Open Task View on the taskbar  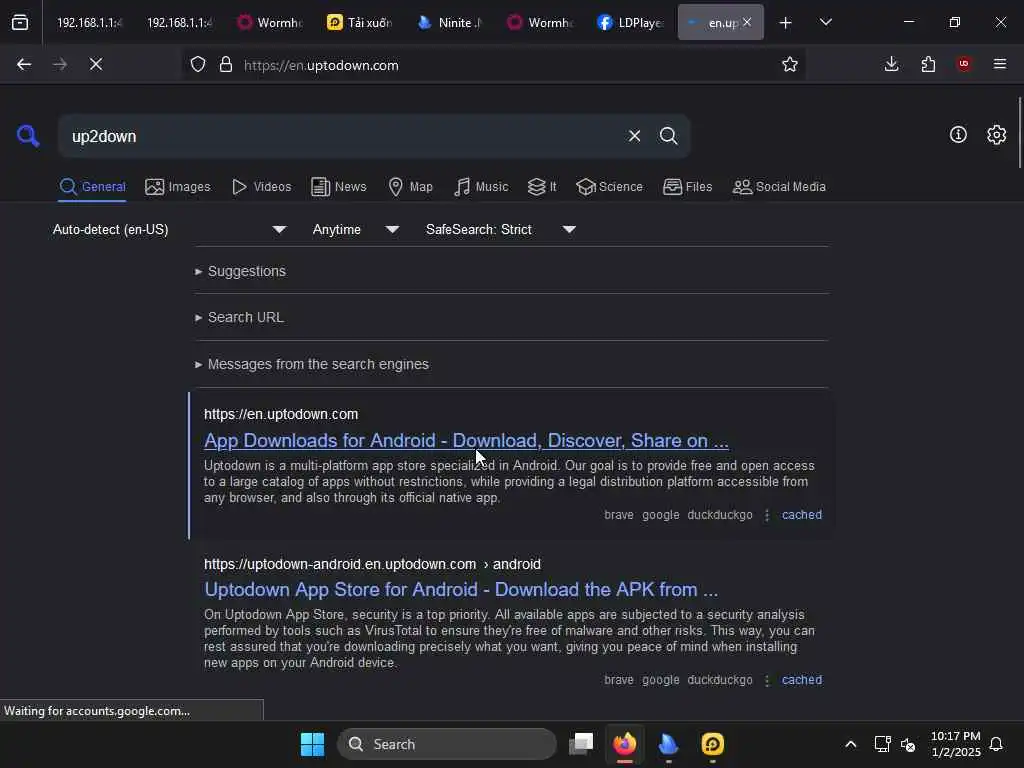[x=581, y=744]
